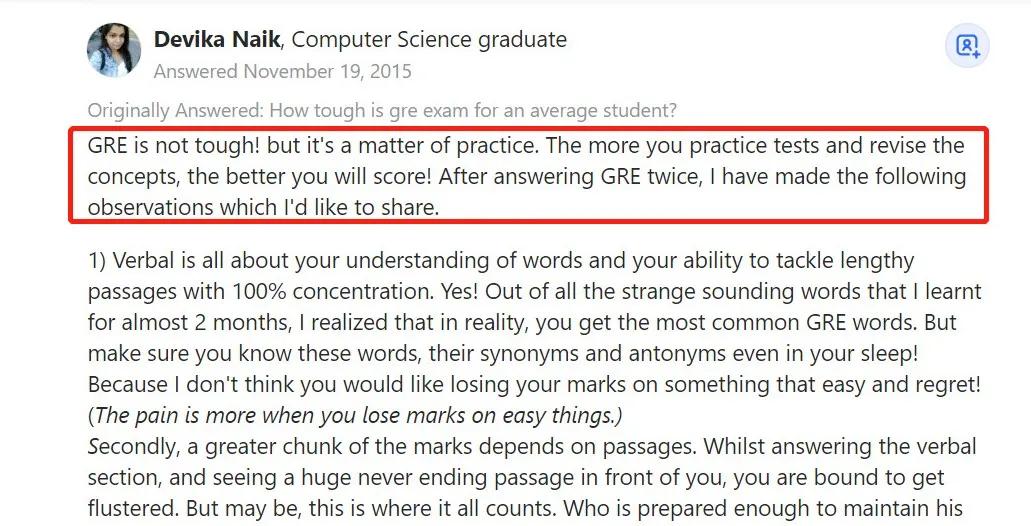The width and height of the screenshot is (1031, 526).
Task: Open Devika Naik's profile picture
Action: (114, 50)
